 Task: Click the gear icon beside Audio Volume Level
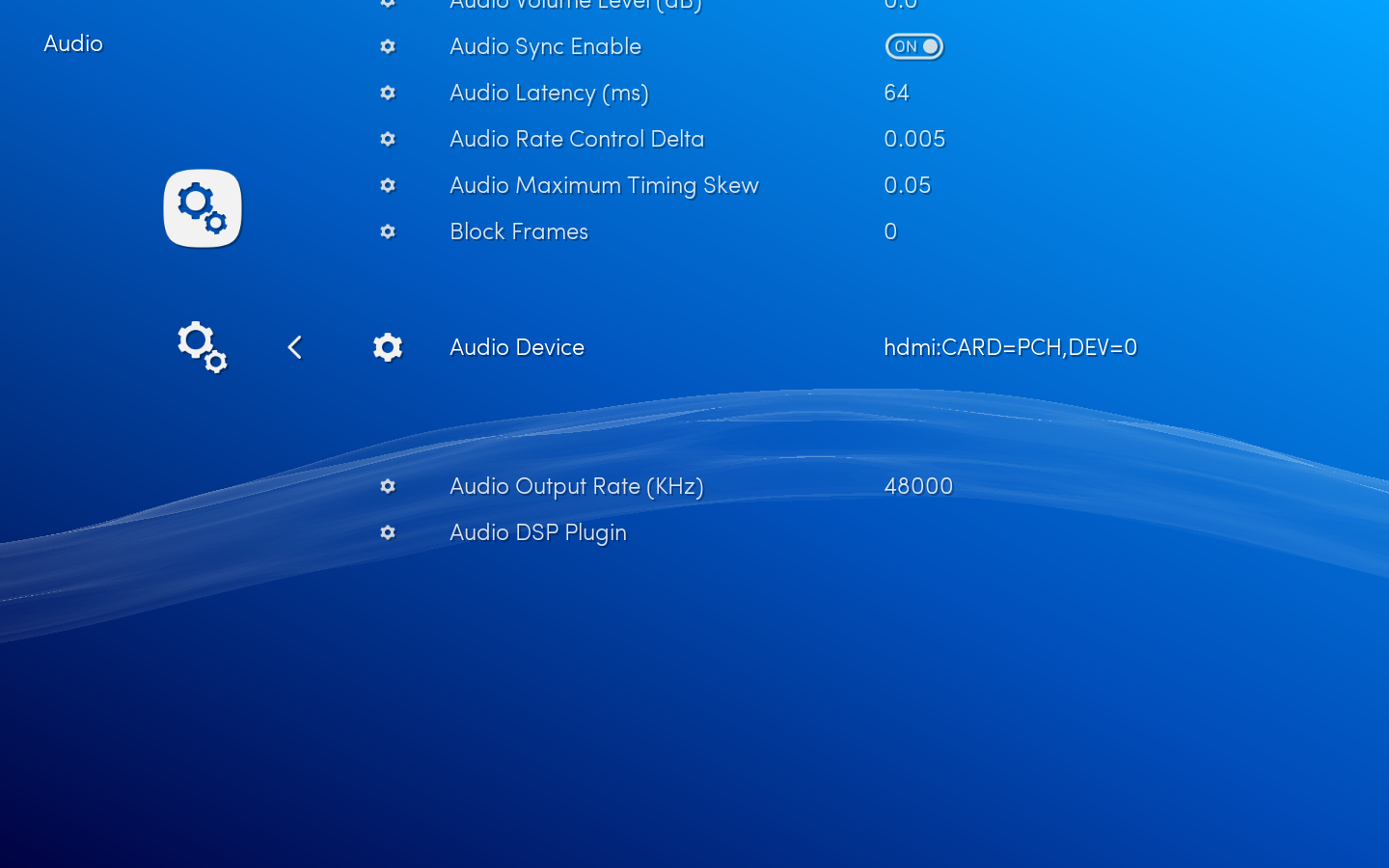[388, 5]
